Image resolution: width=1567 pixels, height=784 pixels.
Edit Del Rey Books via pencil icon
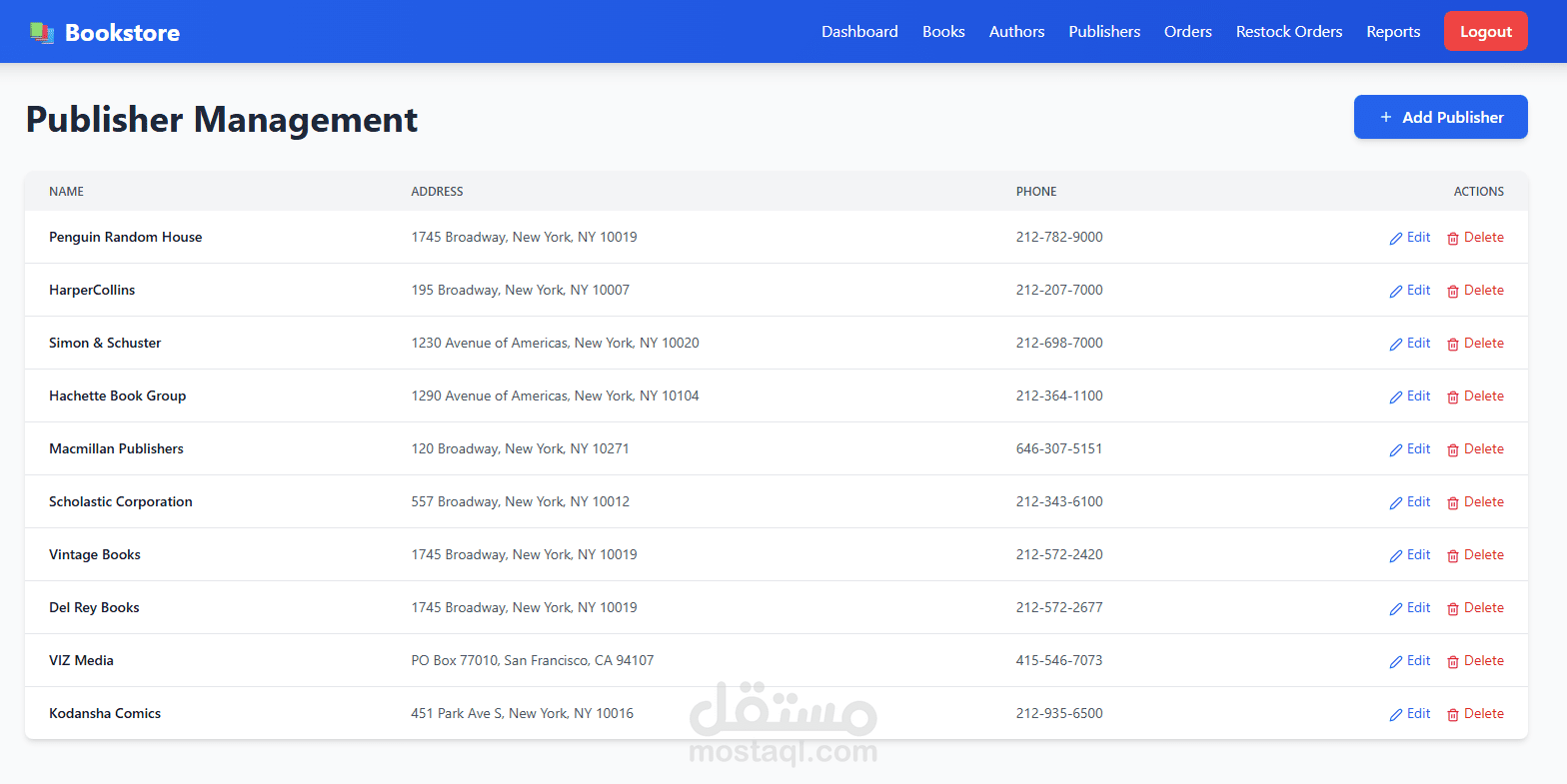click(1396, 609)
